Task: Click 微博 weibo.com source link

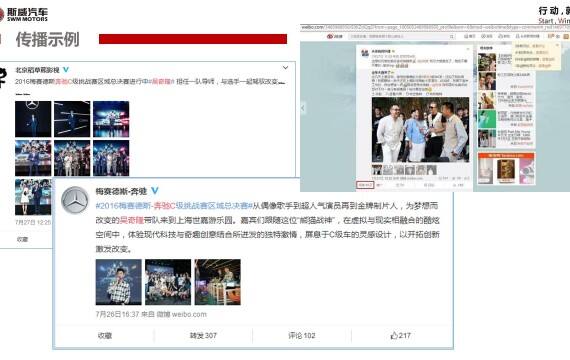Action: point(181,314)
